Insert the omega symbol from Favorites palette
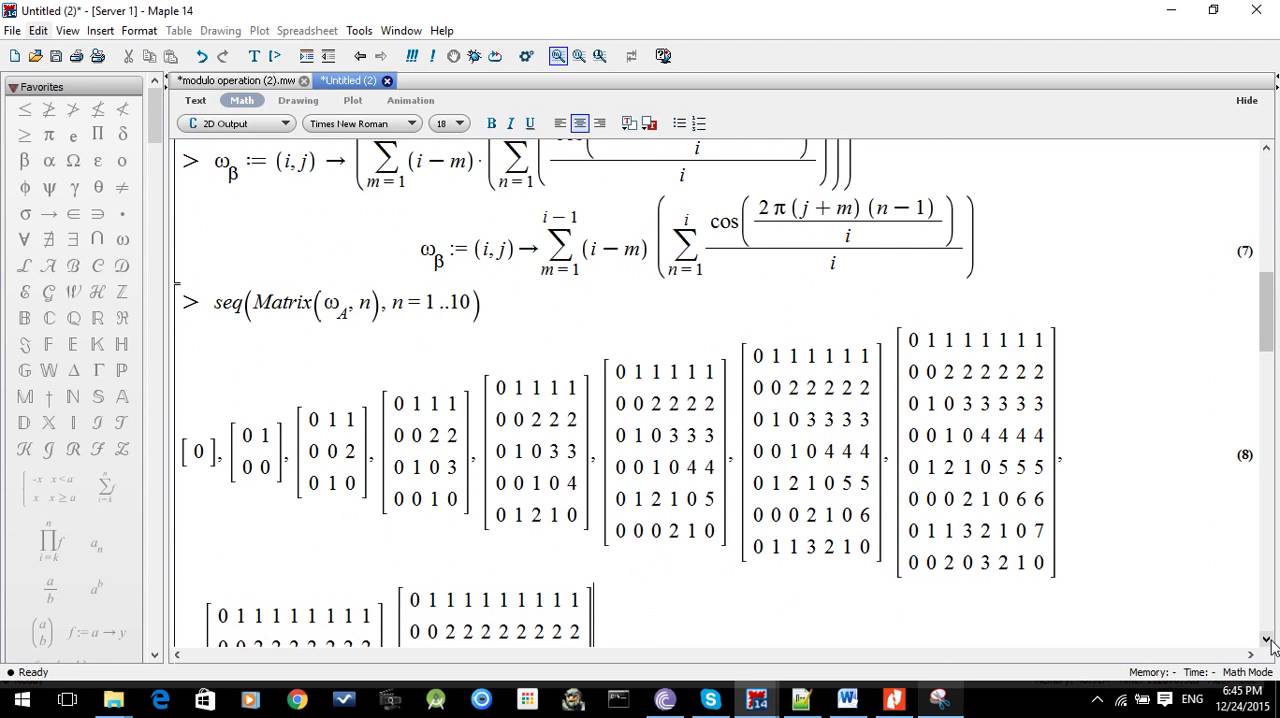Image resolution: width=1280 pixels, height=718 pixels. coord(122,240)
